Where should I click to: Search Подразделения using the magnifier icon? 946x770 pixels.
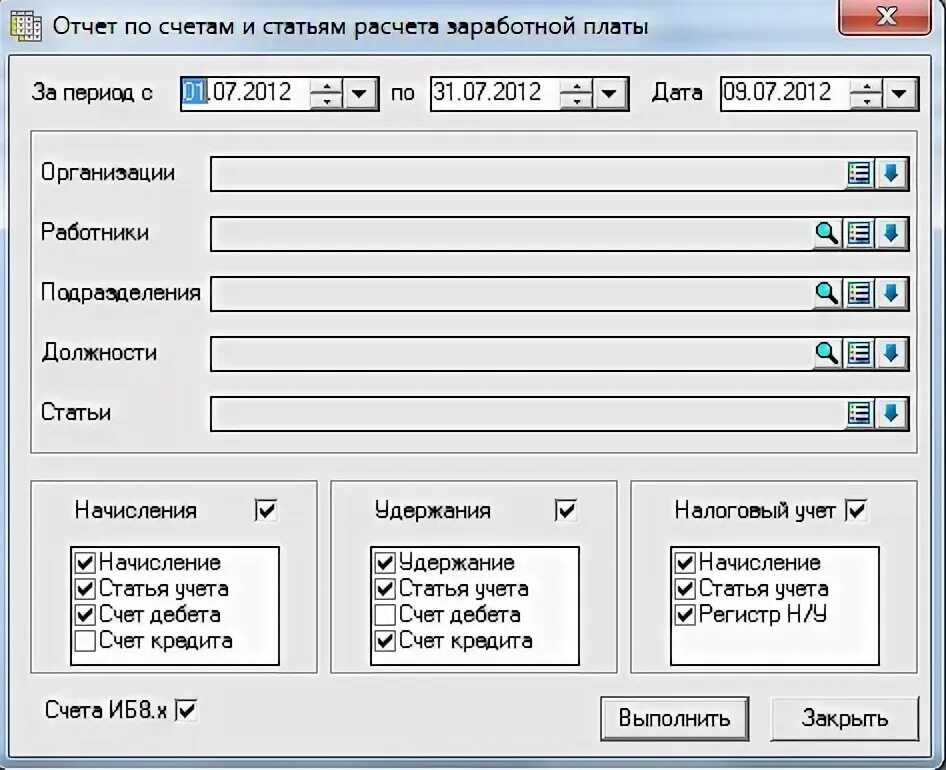[x=827, y=294]
